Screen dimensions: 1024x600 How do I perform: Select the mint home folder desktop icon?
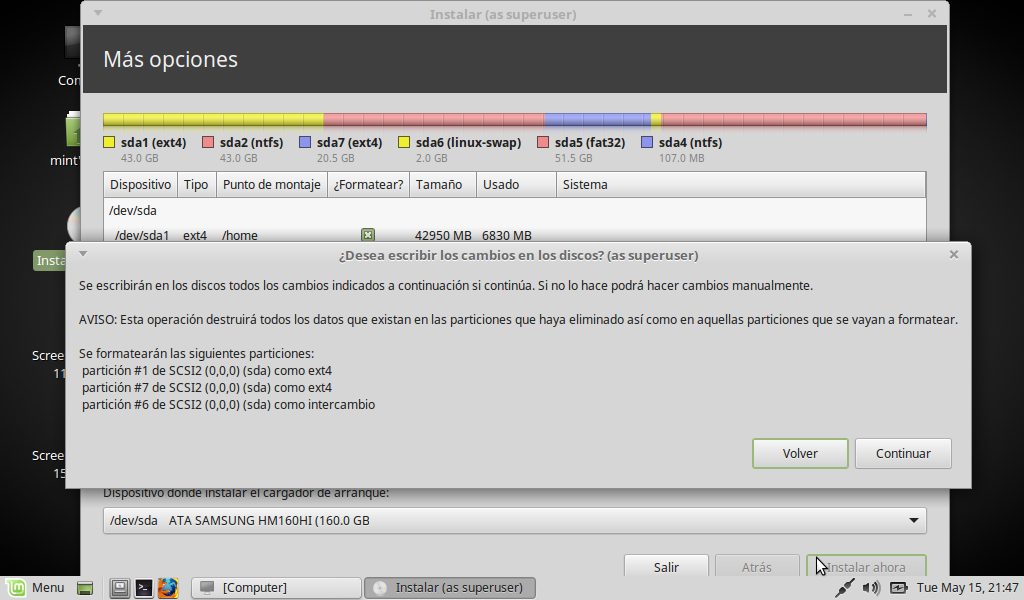[x=73, y=130]
